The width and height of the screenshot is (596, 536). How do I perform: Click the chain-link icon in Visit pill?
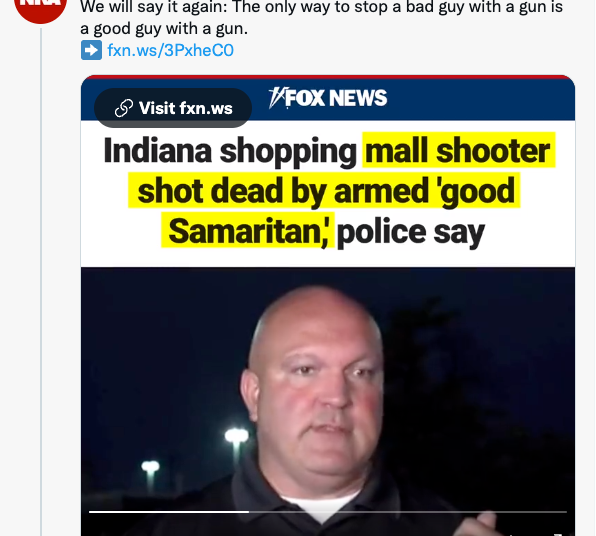pyautogui.click(x=124, y=108)
